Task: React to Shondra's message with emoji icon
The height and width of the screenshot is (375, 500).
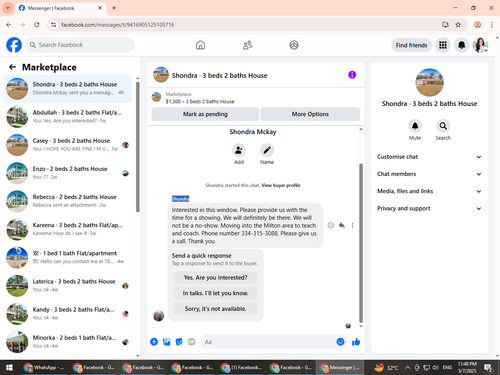Action: click(x=330, y=225)
